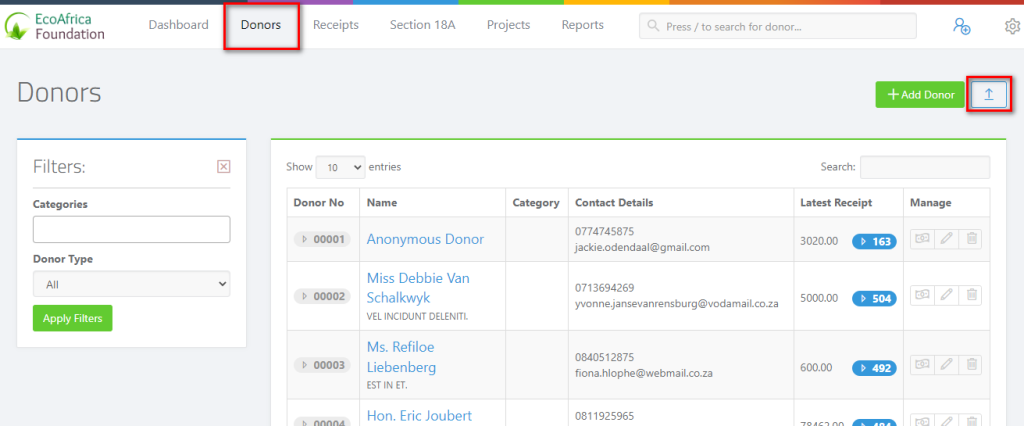Viewport: 1024px width, 426px height.
Task: Open receipt 504 badge
Action: [x=874, y=298]
